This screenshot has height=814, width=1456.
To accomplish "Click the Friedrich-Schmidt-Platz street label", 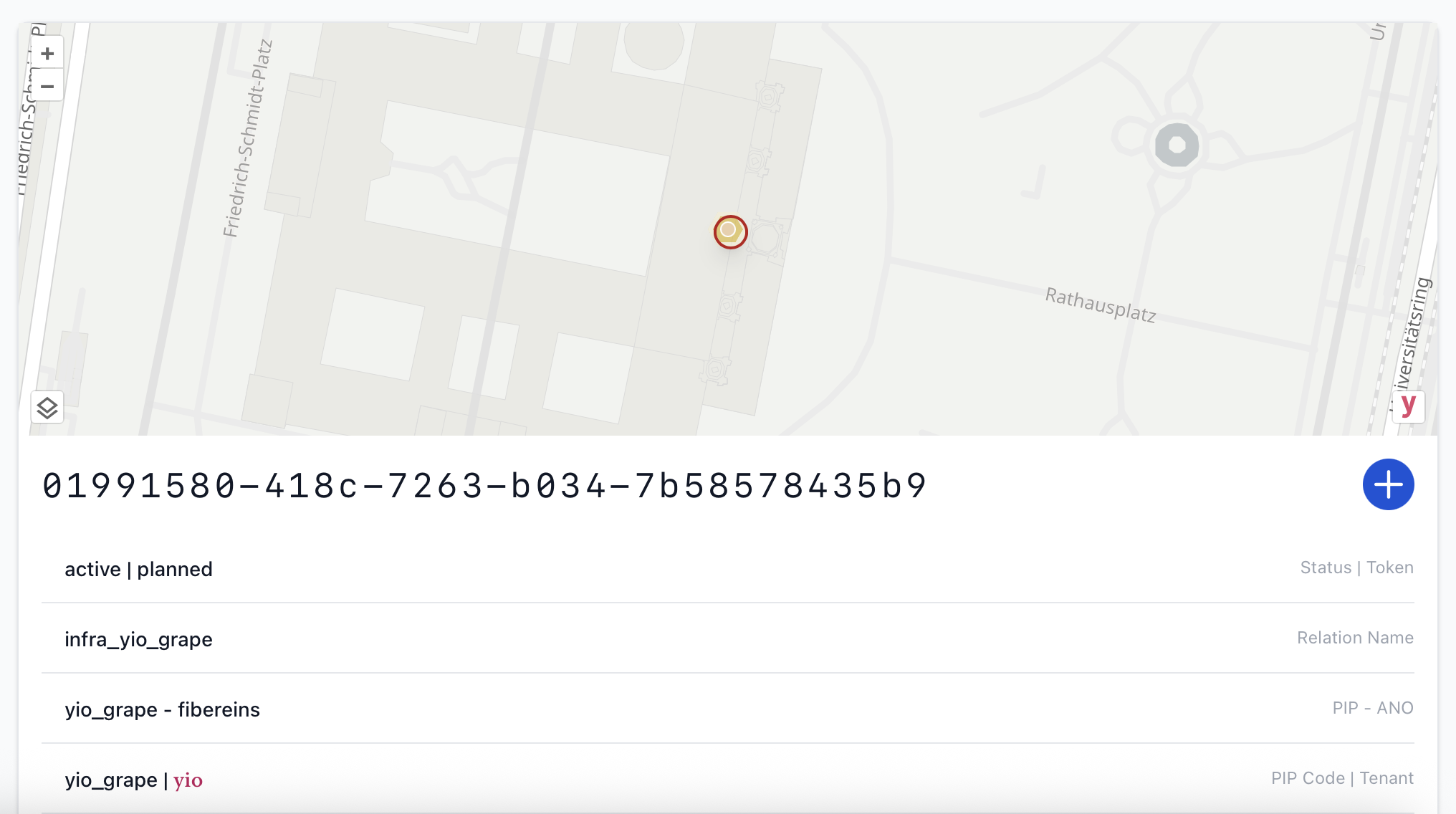I will coord(247,138).
